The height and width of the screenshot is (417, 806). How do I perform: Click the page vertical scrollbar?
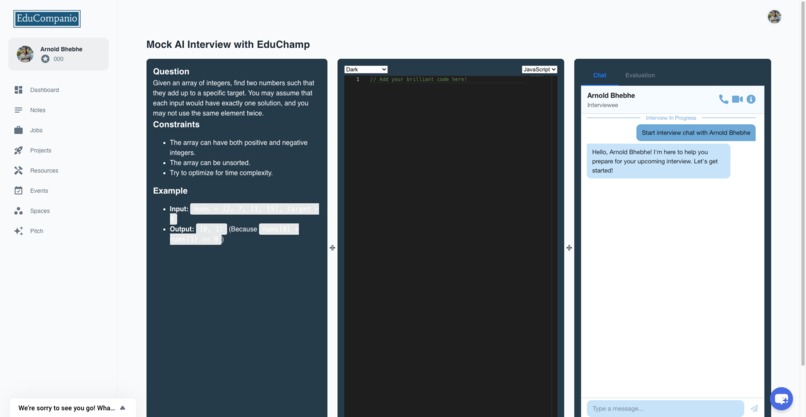coord(803,183)
